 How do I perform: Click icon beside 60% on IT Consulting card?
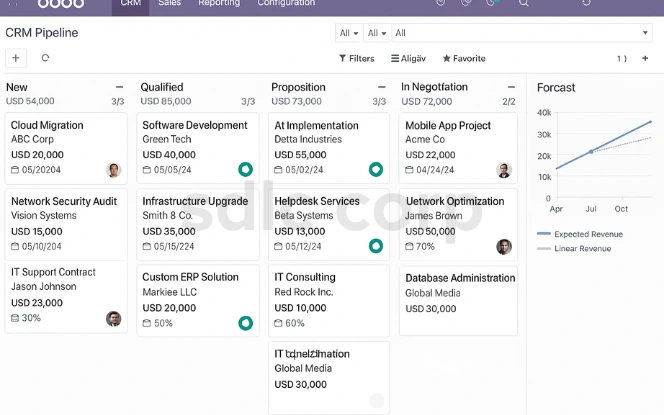(278, 323)
